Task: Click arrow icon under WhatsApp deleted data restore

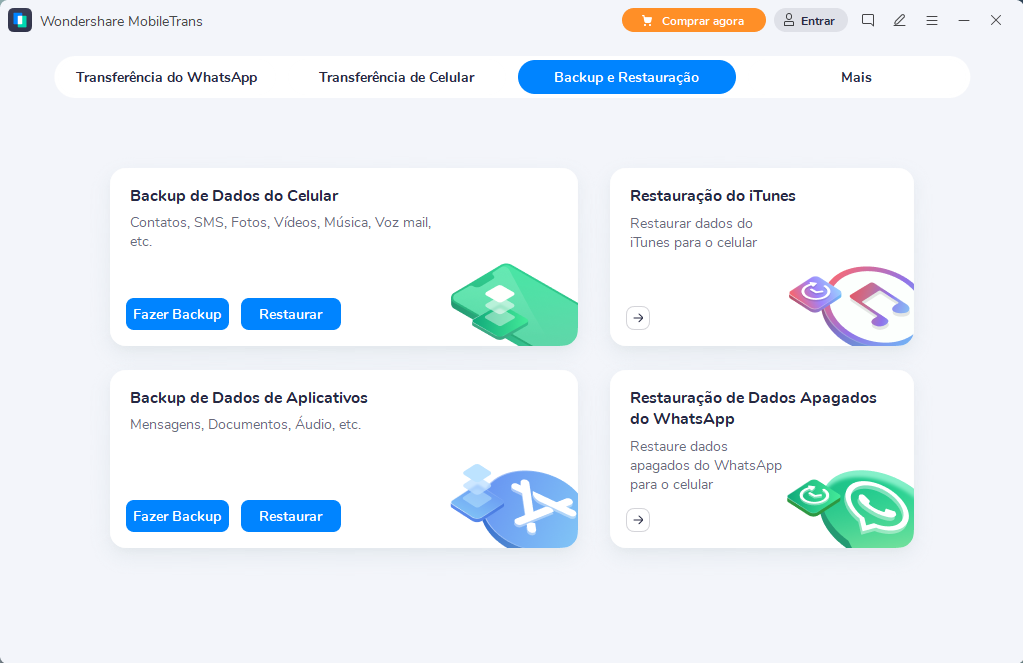Action: click(638, 520)
